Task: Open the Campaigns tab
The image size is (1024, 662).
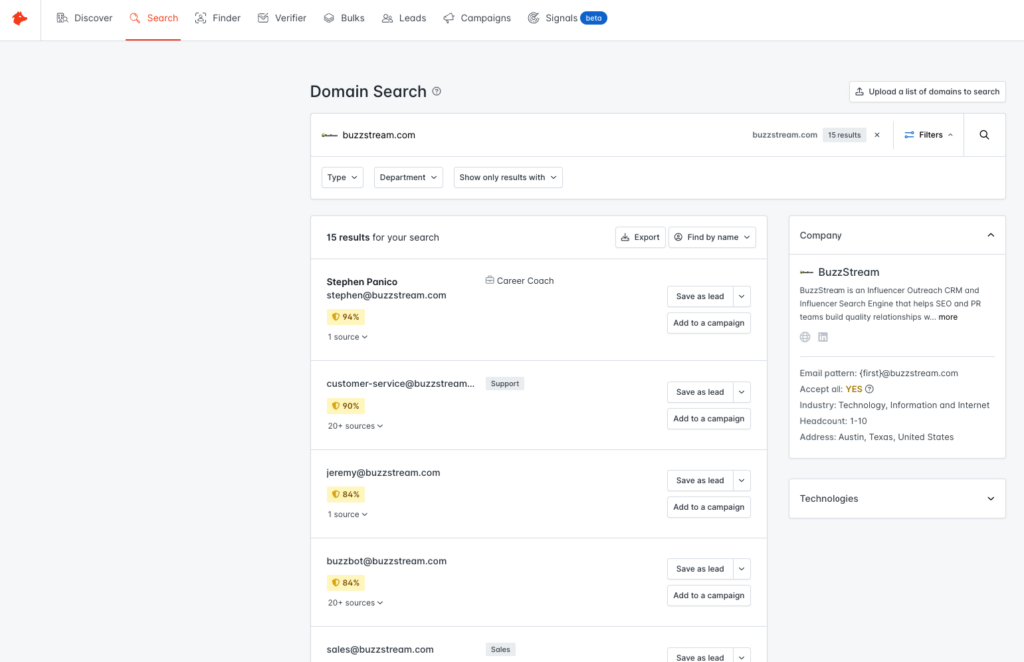Action: (x=477, y=18)
